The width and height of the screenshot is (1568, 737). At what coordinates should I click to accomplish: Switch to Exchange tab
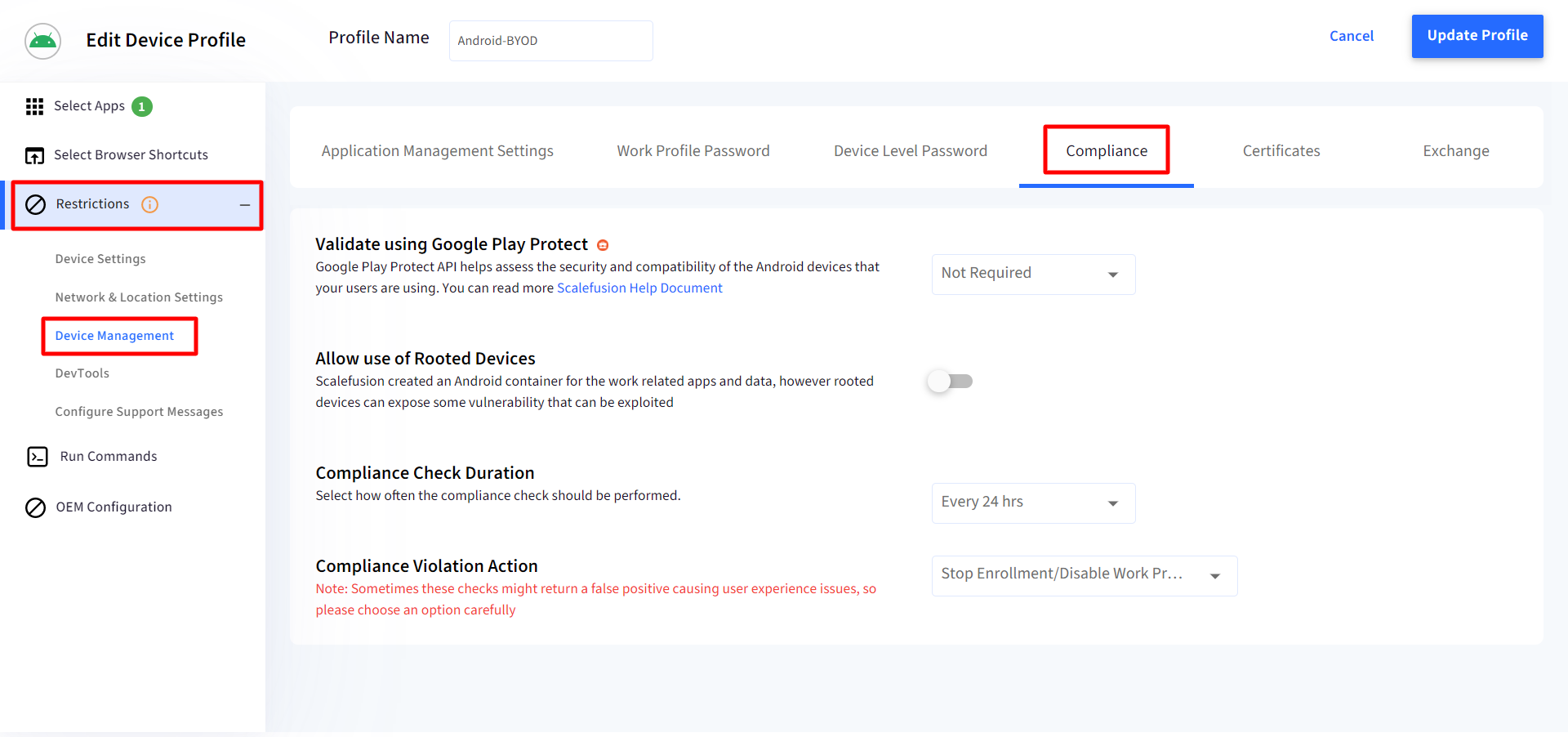[x=1456, y=151]
